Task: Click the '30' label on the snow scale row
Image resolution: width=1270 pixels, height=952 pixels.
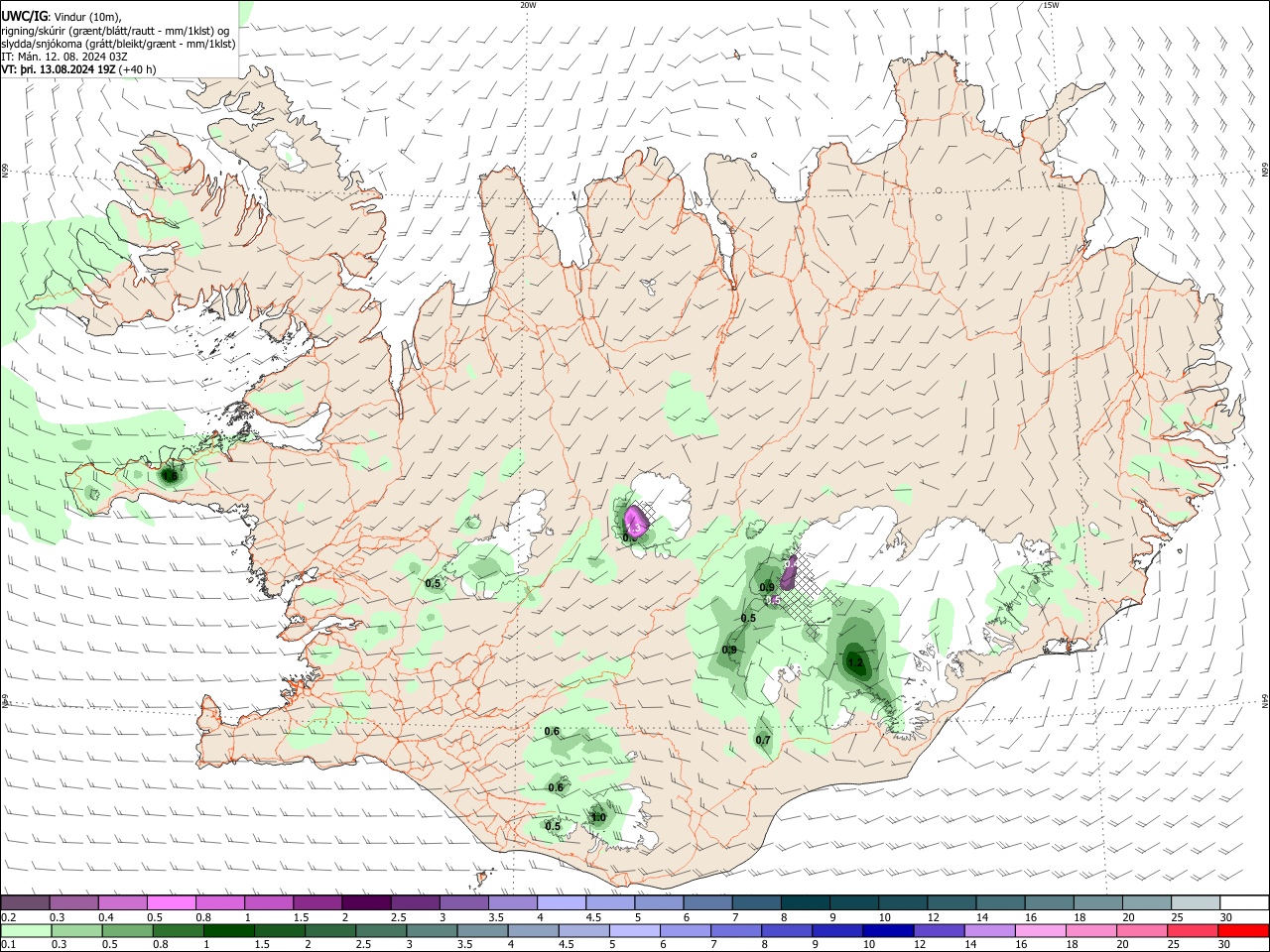Action: (x=1225, y=917)
